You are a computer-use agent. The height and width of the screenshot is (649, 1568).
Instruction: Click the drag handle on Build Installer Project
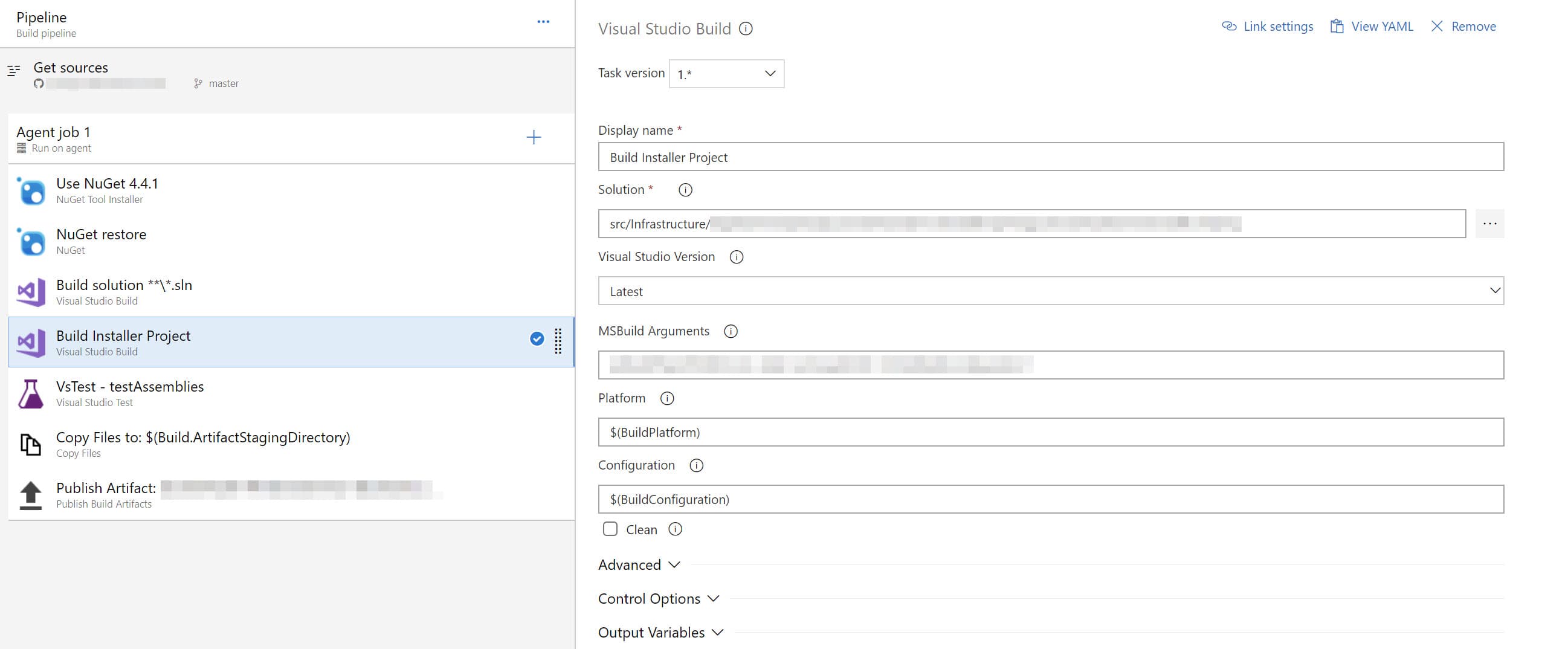[558, 341]
